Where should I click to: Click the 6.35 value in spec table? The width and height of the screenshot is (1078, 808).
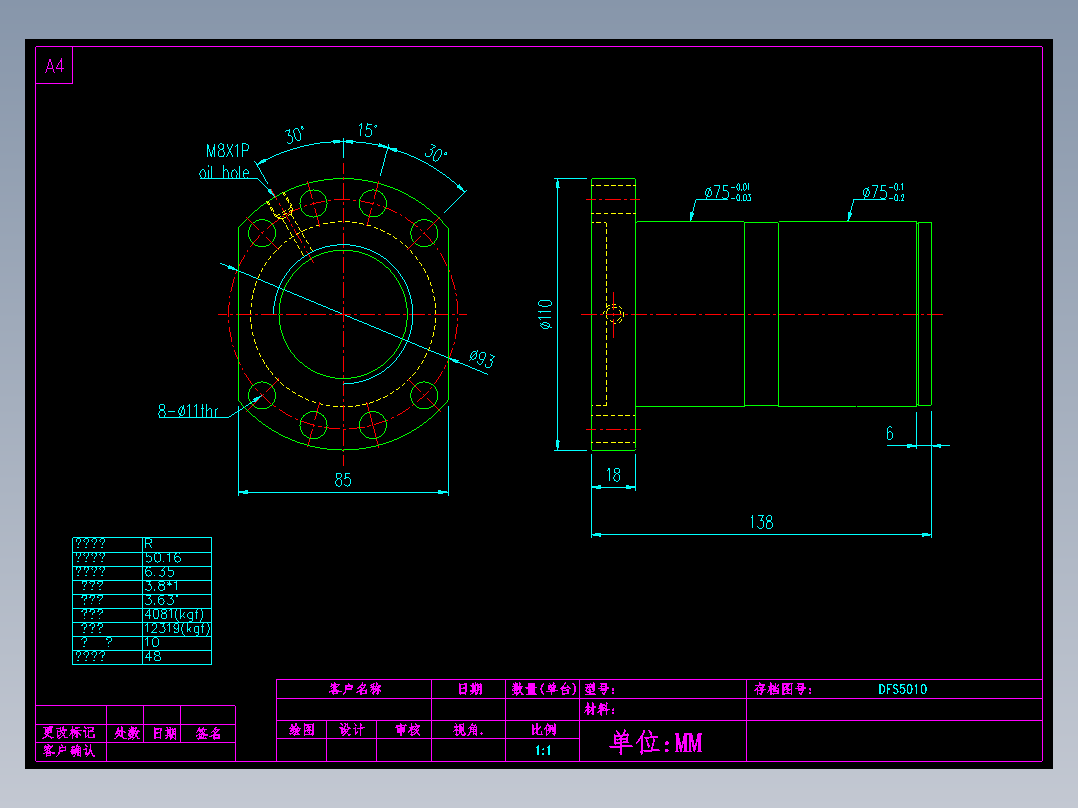click(x=160, y=572)
